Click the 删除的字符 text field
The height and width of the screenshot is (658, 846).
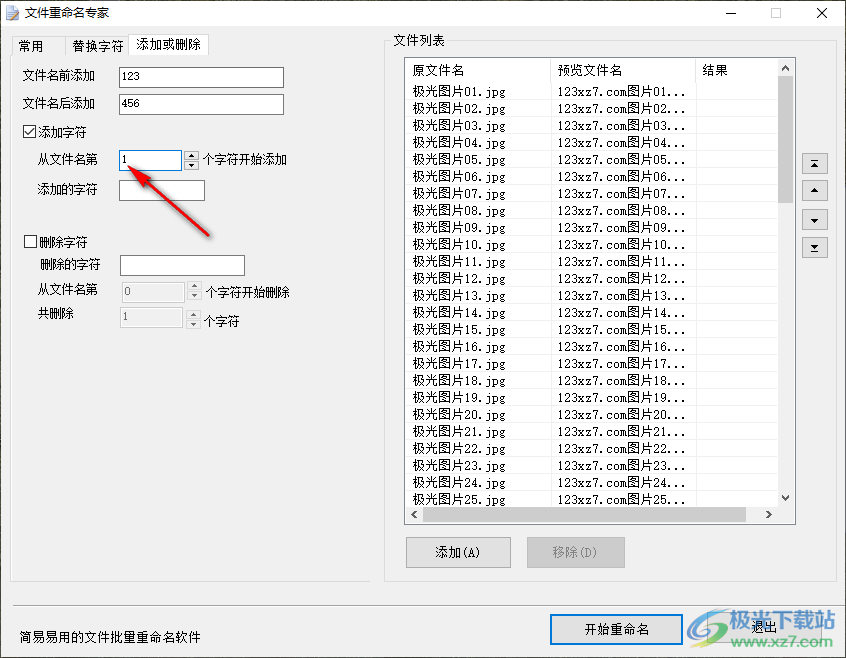point(182,265)
